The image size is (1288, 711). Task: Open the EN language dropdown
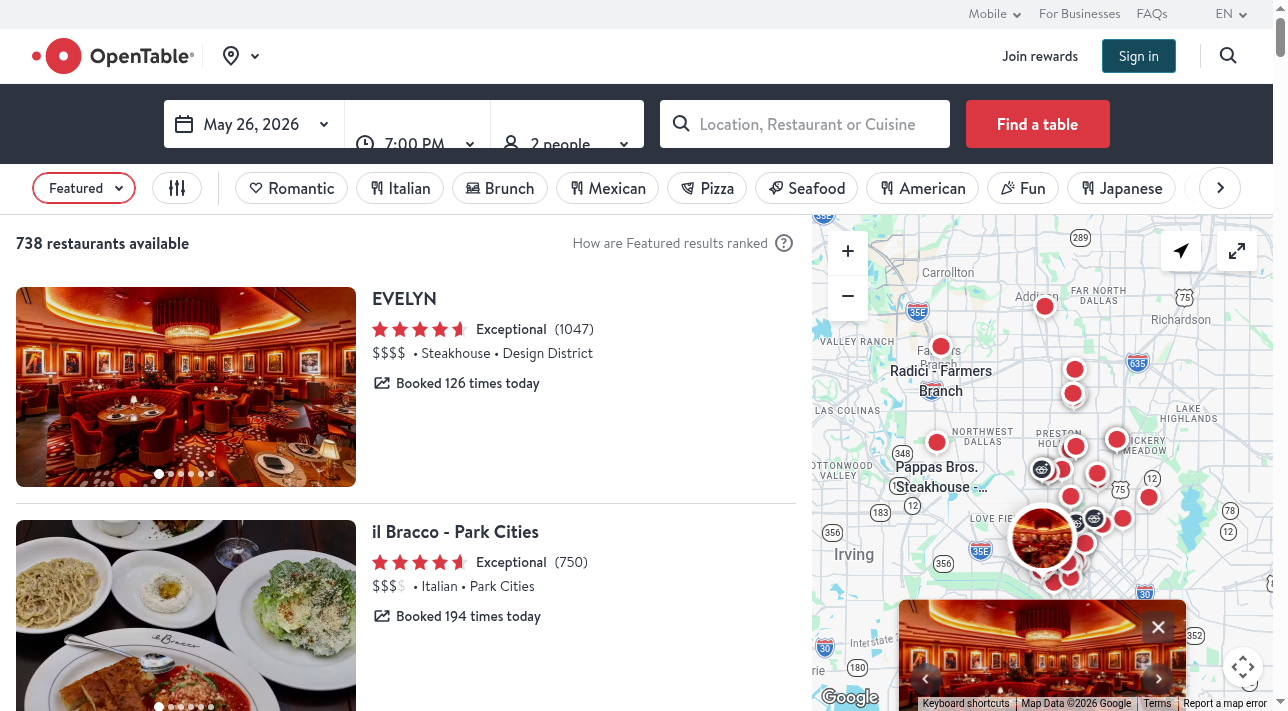tap(1231, 14)
